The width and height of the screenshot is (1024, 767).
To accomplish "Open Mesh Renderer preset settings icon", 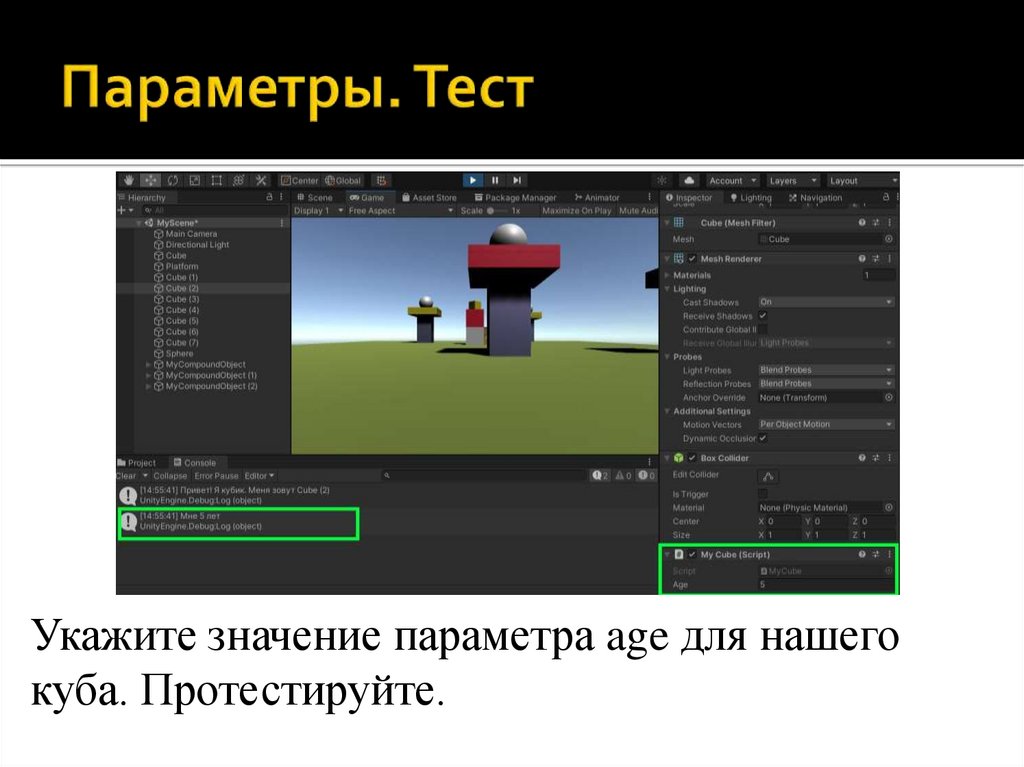I will 876,259.
